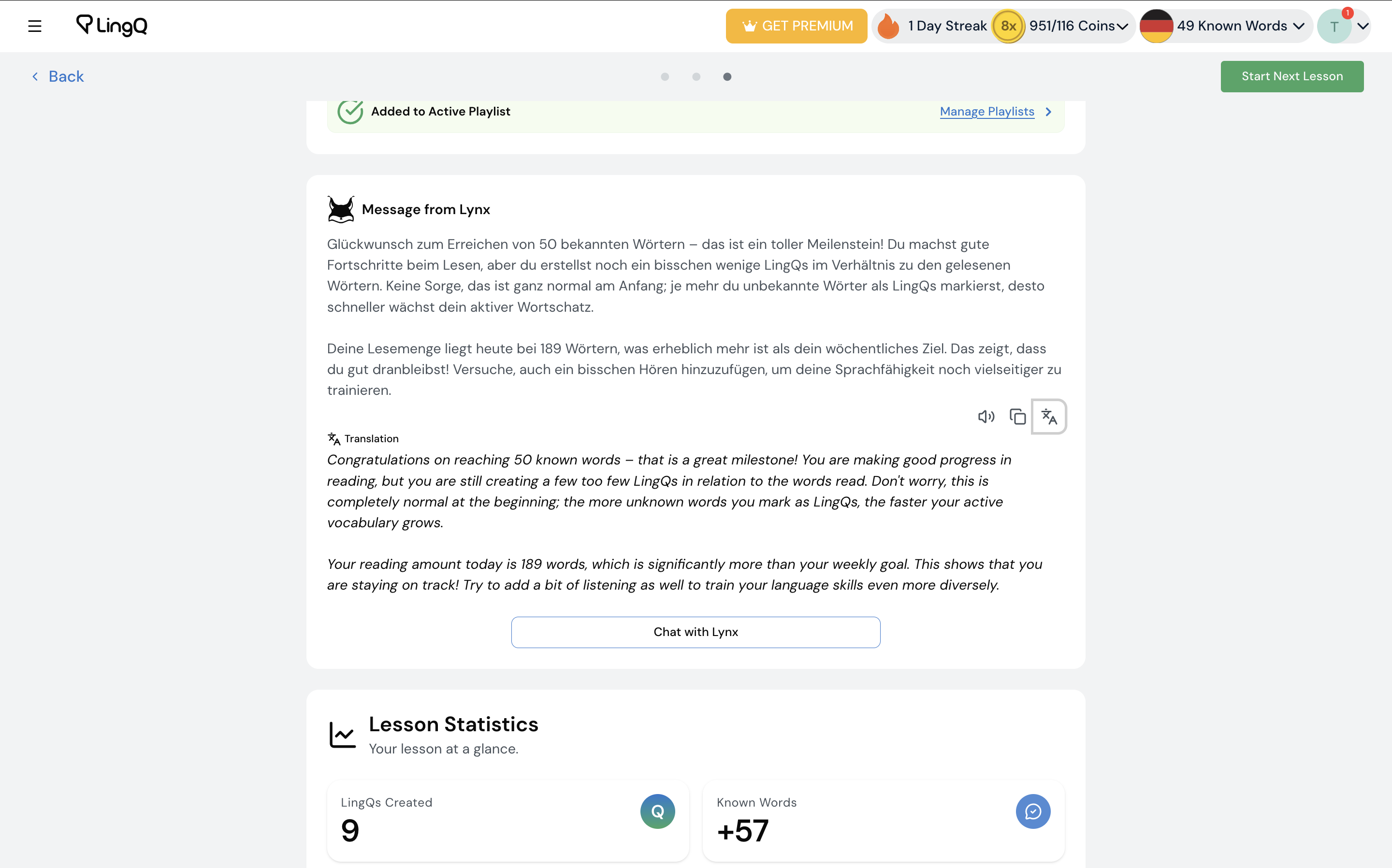Toggle the message translation
This screenshot has height=868, width=1392.
1049,417
